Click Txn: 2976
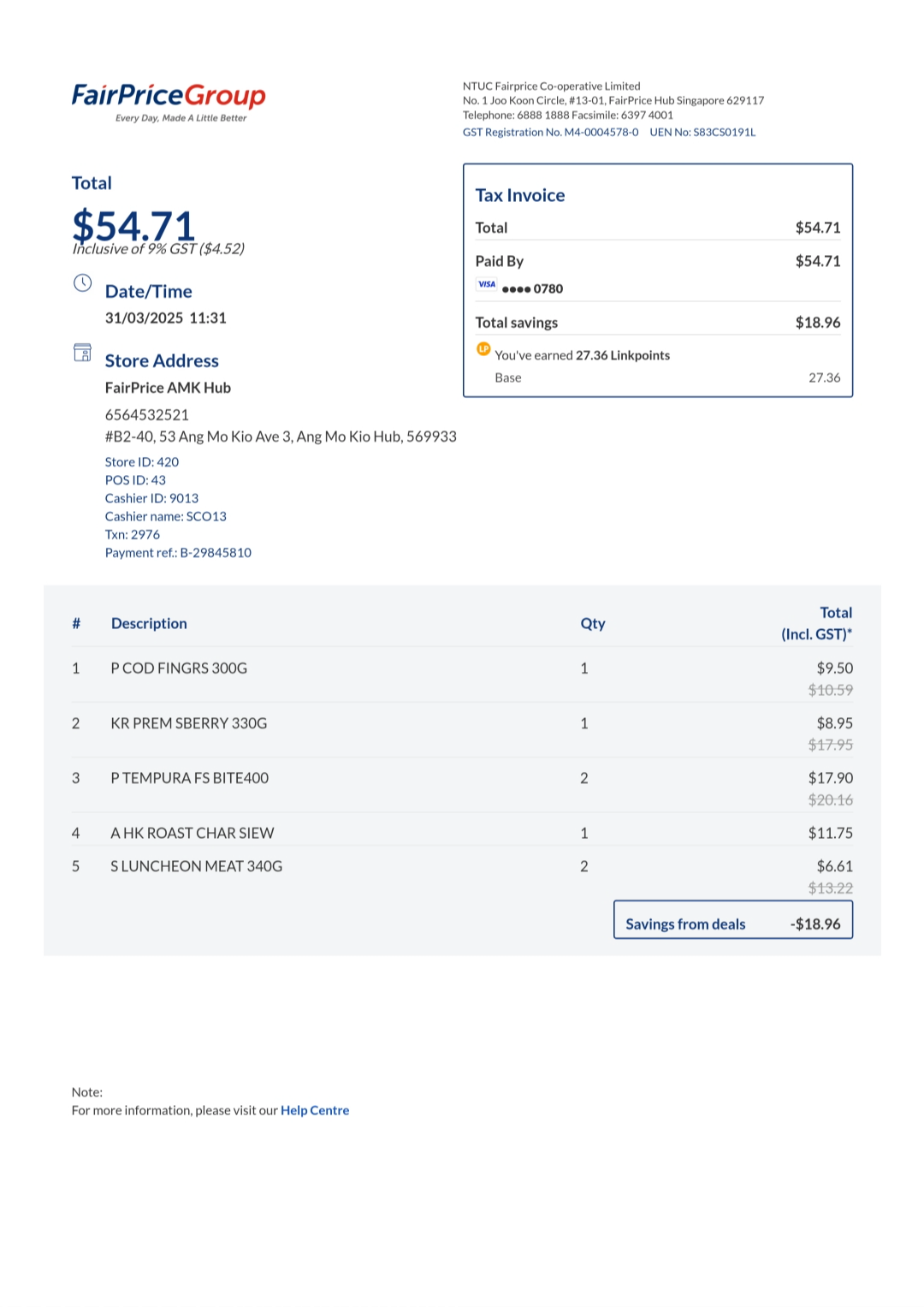This screenshot has width=924, height=1307. pos(133,534)
